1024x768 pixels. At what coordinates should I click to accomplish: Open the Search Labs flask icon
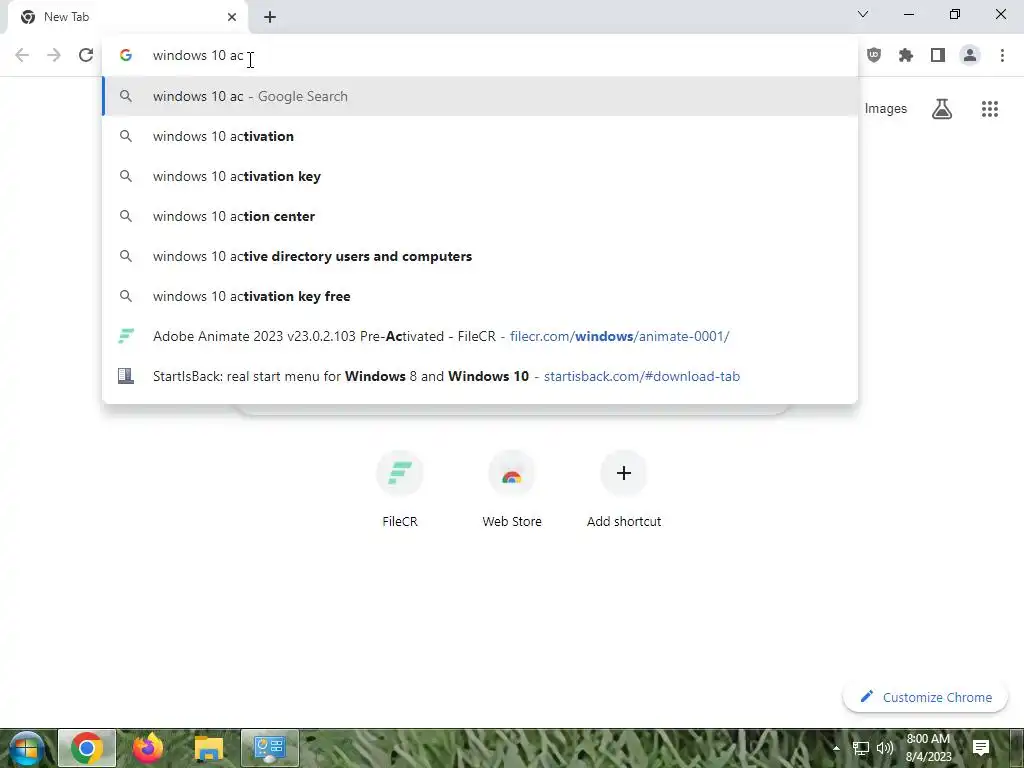(x=941, y=109)
